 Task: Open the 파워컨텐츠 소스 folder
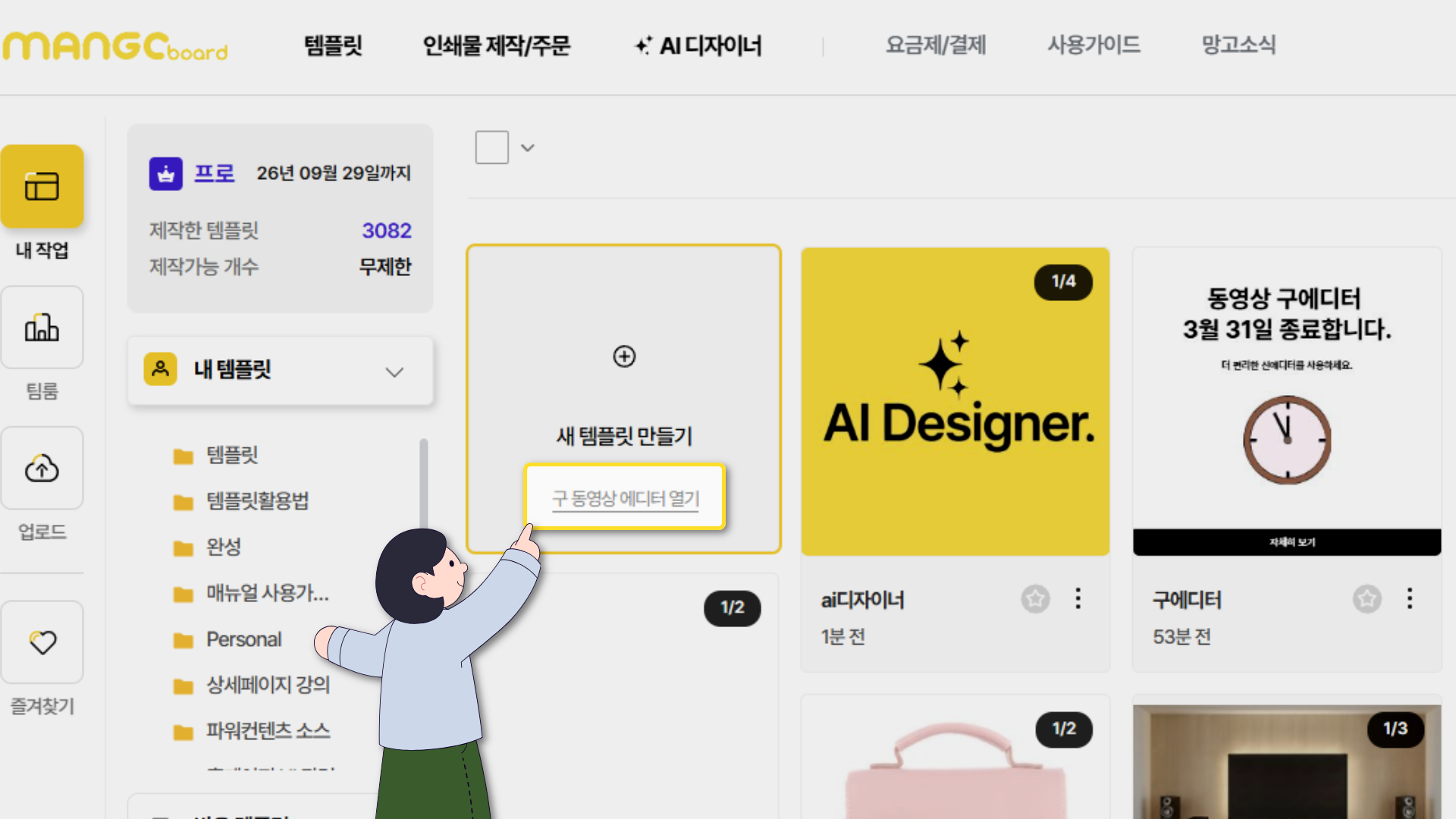coord(252,731)
